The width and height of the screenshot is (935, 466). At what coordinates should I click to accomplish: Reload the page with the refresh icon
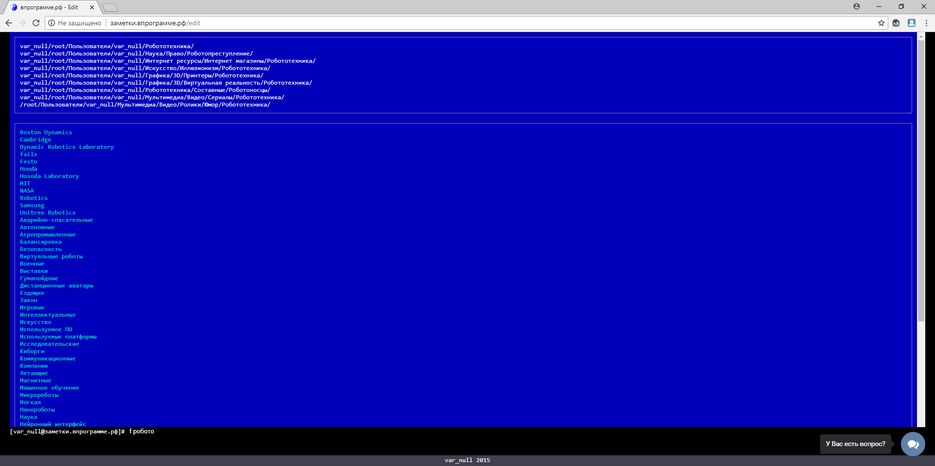coord(36,23)
